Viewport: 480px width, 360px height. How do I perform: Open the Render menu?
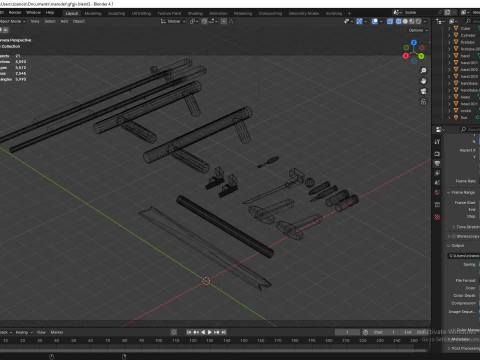coord(15,12)
